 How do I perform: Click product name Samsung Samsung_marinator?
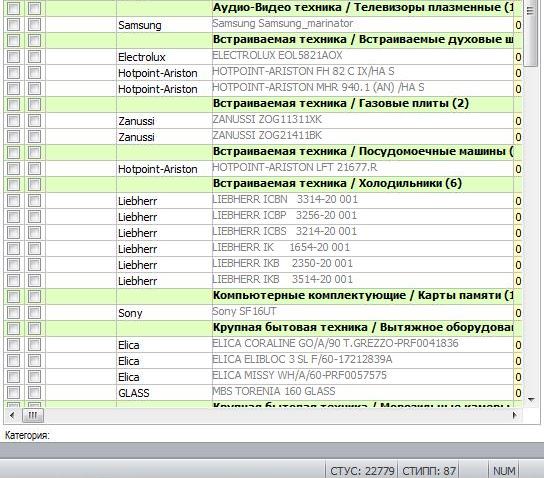tap(282, 24)
